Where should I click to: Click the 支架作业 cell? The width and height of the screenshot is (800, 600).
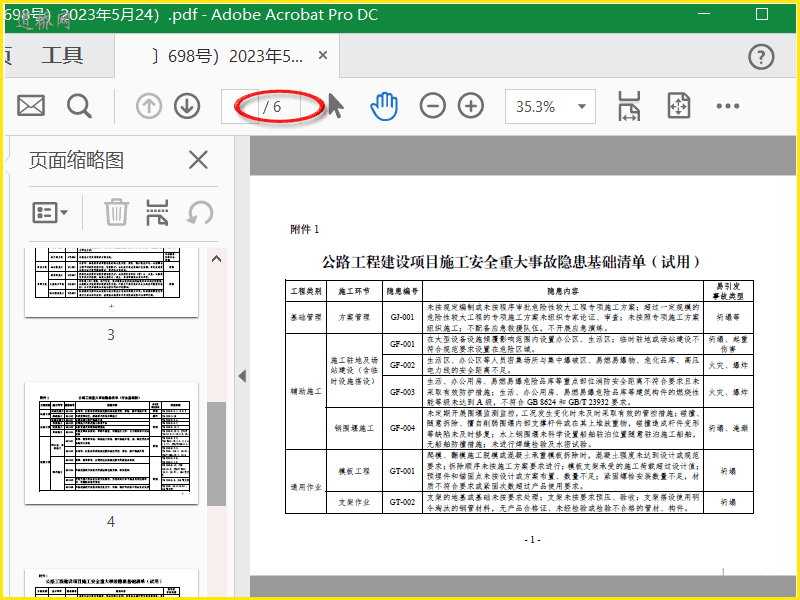[x=354, y=503]
